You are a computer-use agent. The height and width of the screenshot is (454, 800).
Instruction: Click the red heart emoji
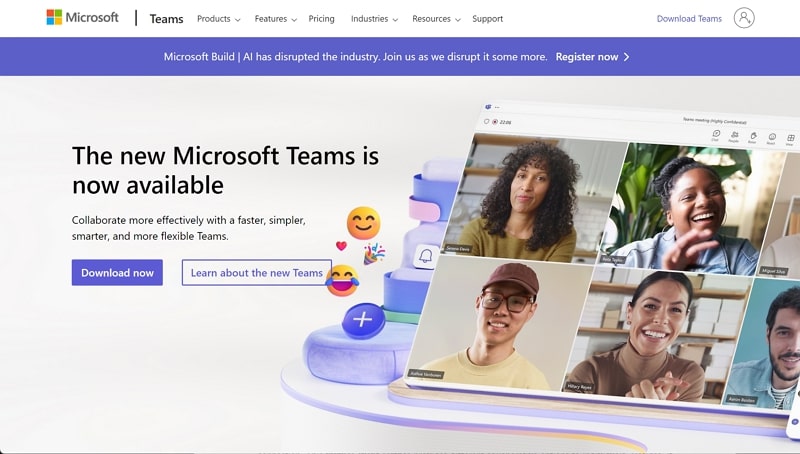(341, 245)
